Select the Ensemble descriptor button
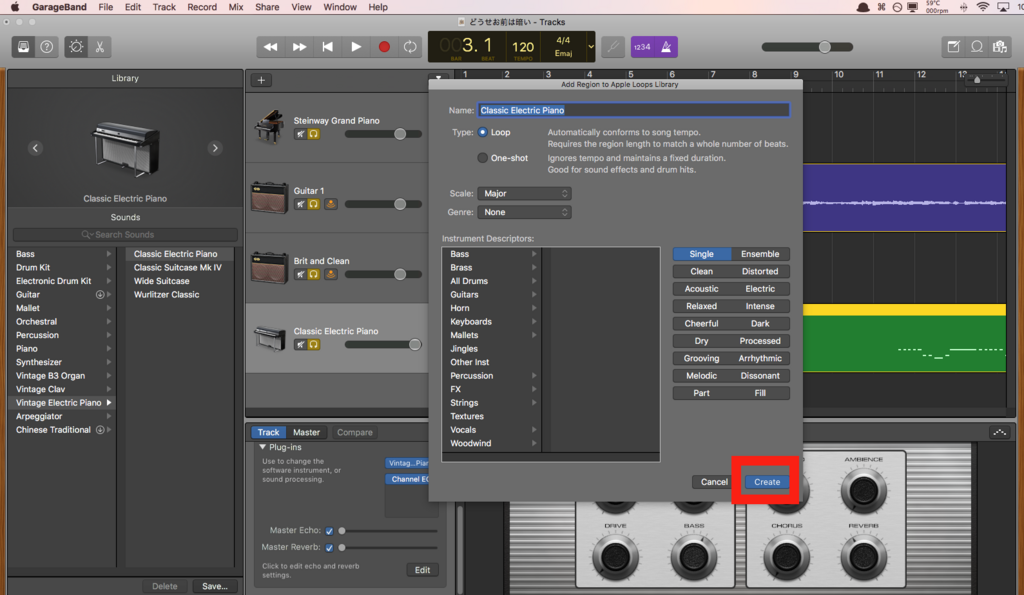Screen dimensions: 1024x595 tap(760, 254)
